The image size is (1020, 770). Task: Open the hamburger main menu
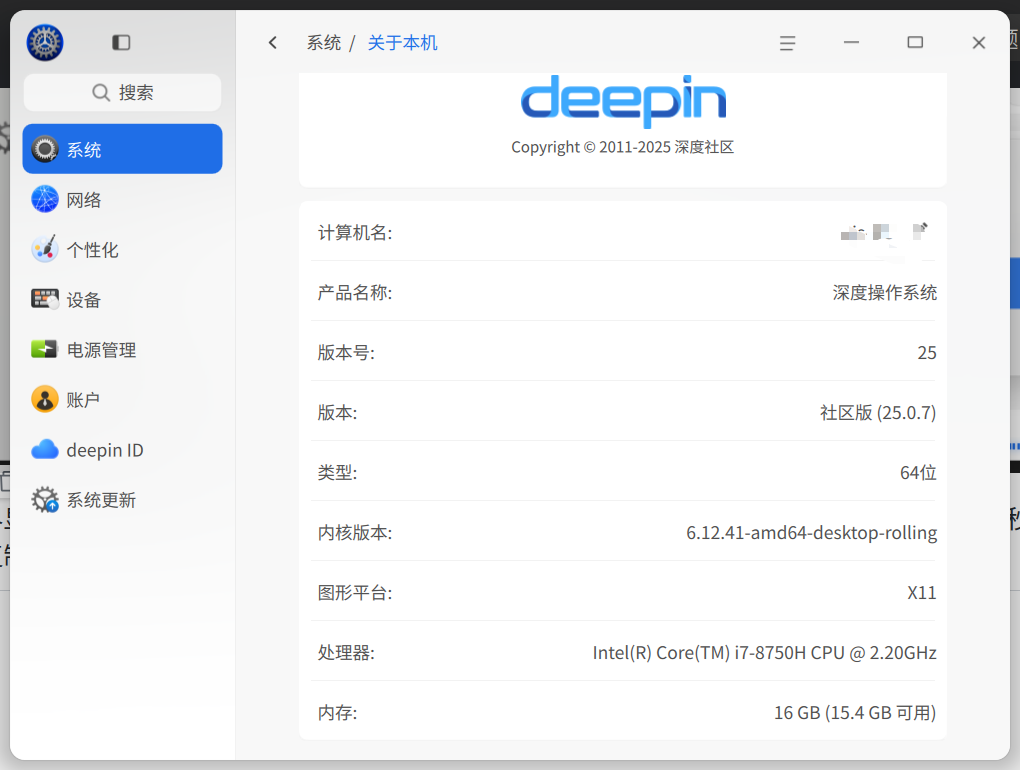click(x=787, y=43)
